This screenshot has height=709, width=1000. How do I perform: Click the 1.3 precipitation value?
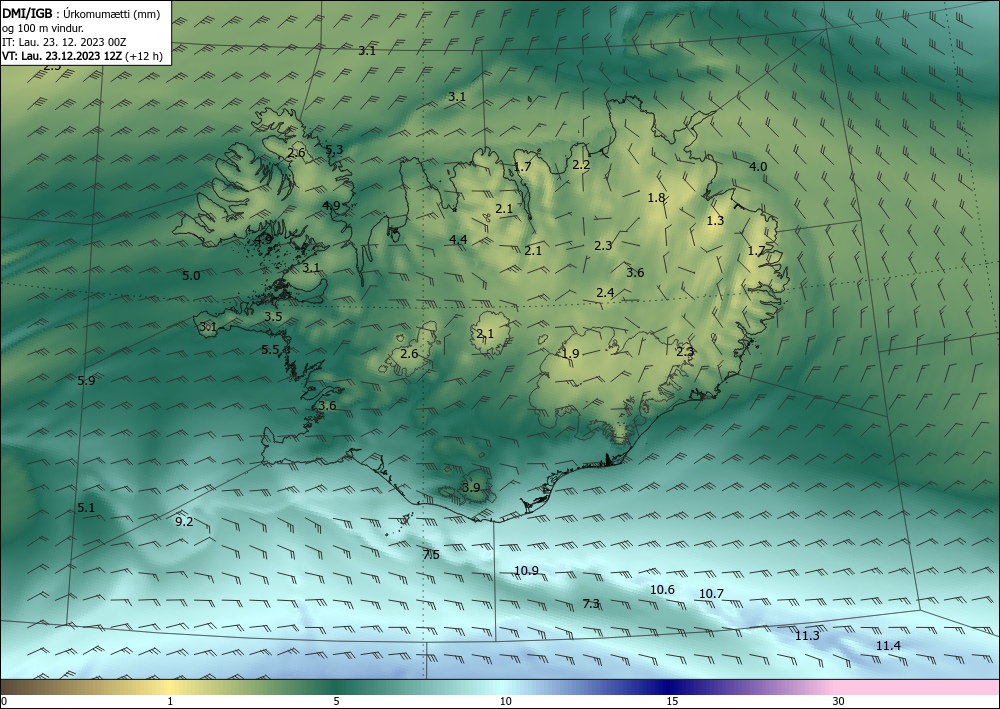point(716,221)
